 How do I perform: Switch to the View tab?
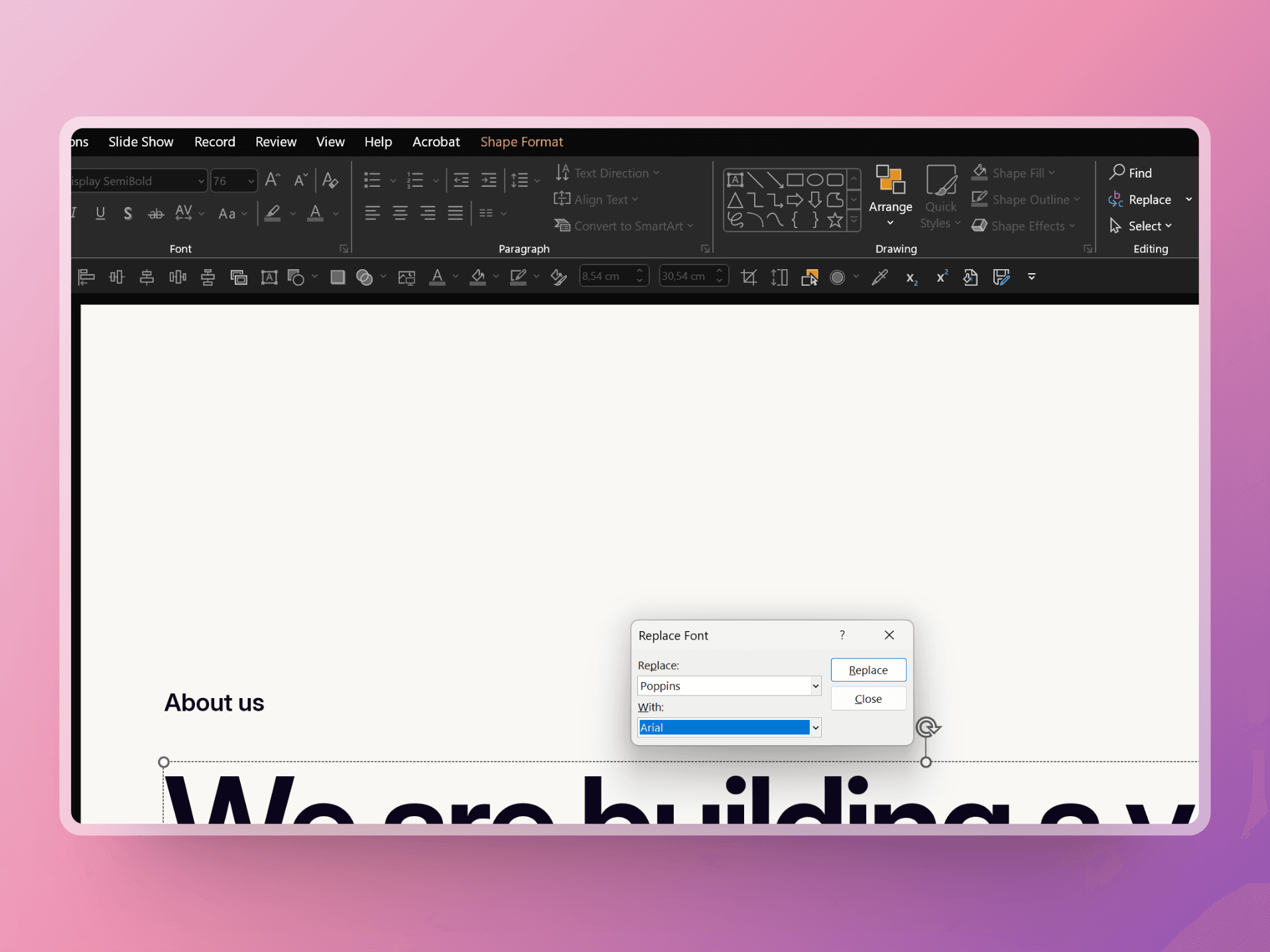330,142
